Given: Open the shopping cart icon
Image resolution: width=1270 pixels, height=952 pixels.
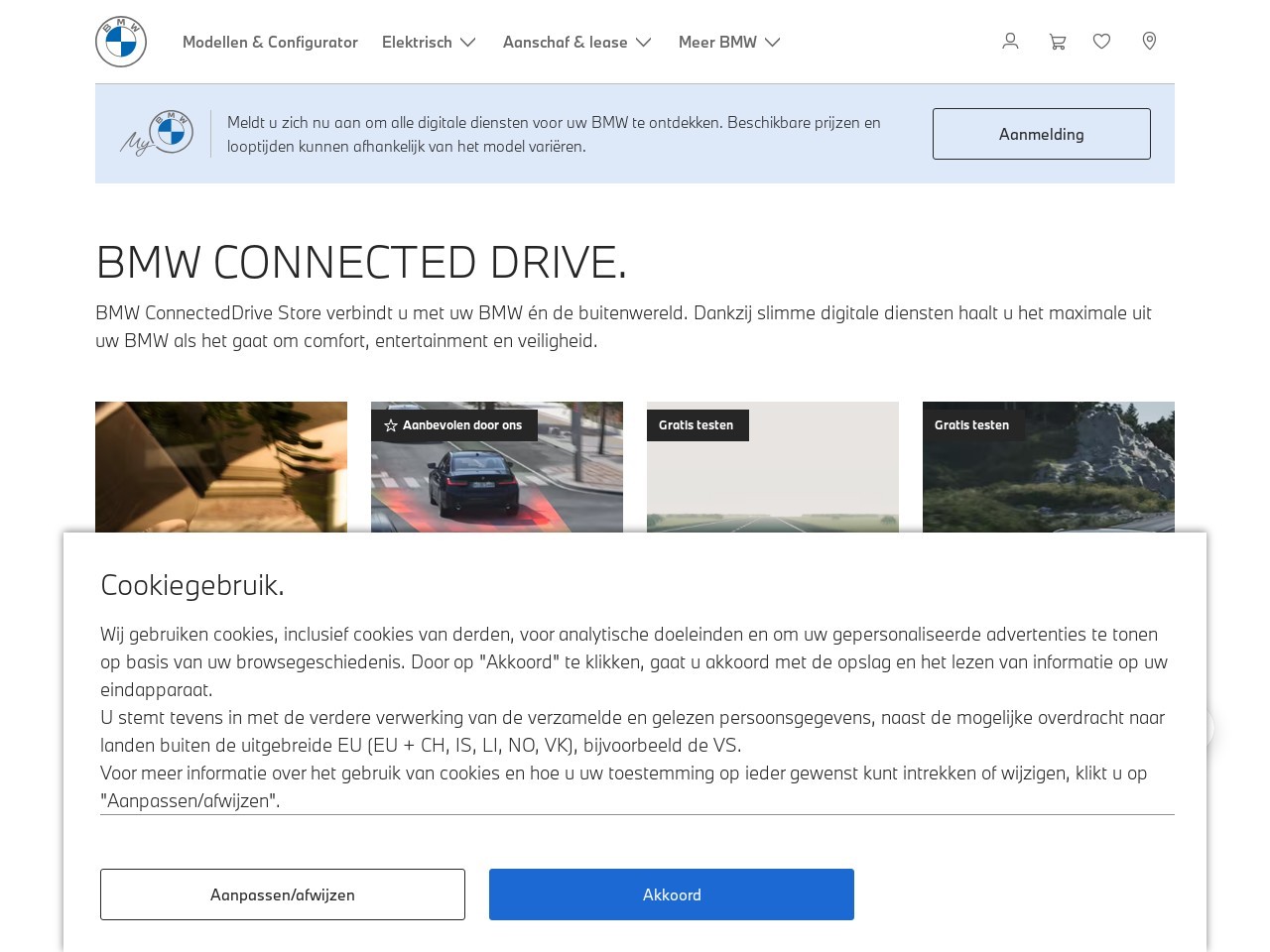Looking at the screenshot, I should (x=1058, y=42).
